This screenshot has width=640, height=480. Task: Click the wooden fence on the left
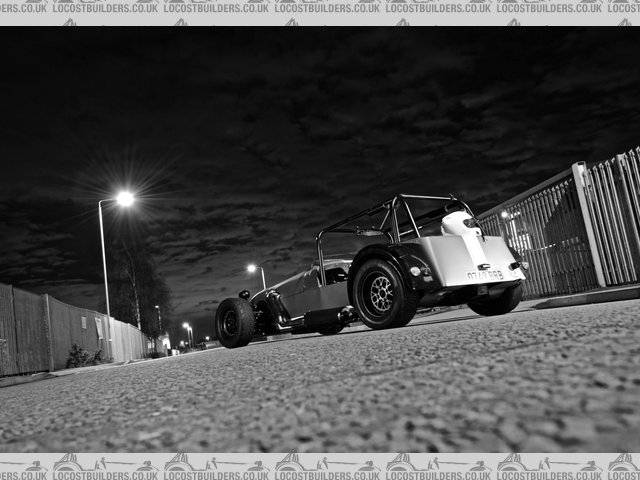coord(45,330)
